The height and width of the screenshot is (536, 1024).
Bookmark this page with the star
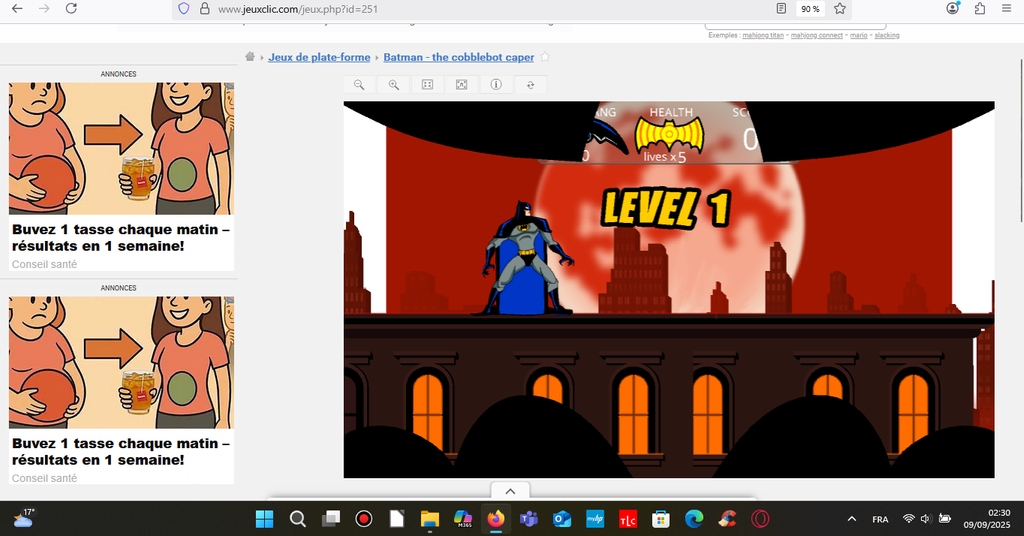point(840,9)
